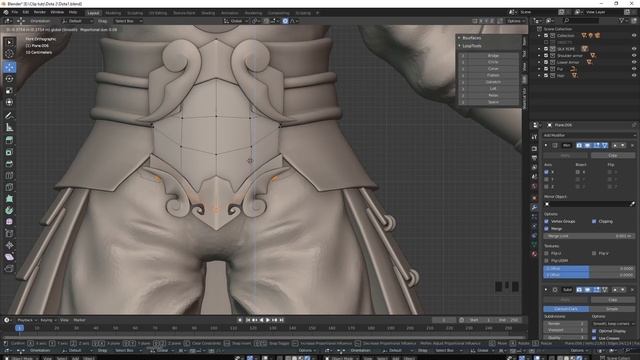Select the Poly Build tool
Viewport: 640px width, 360px height.
[9, 199]
